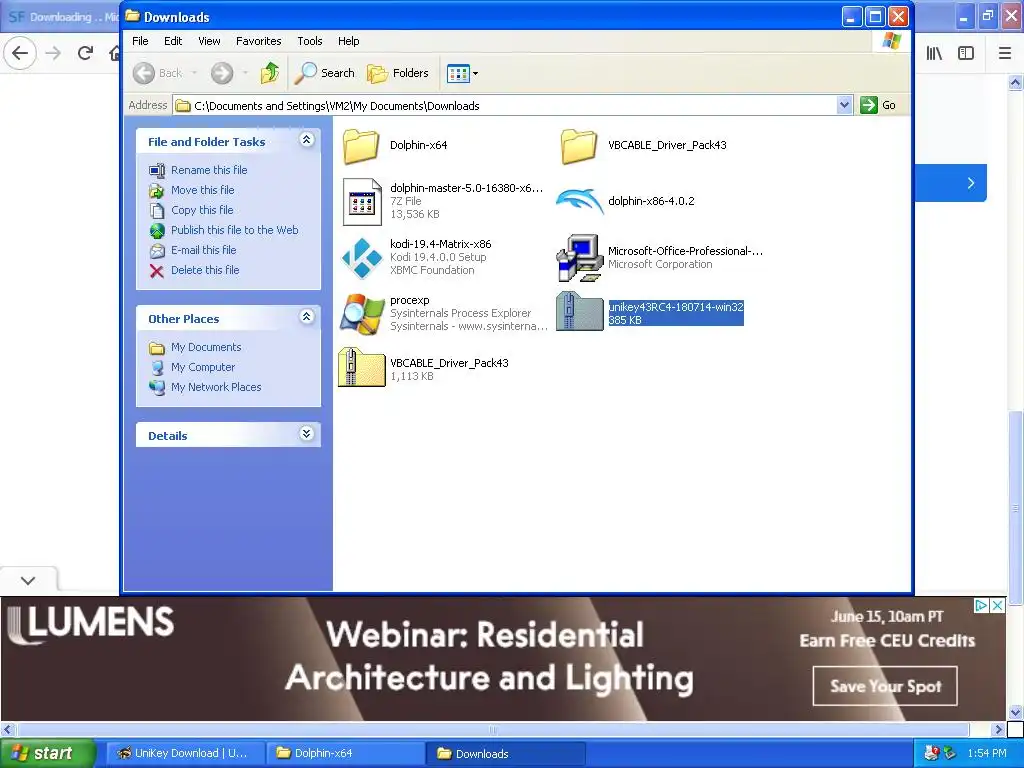This screenshot has width=1024, height=768.
Task: Click the chevron tab at browser page bottom-left
Action: click(x=28, y=581)
